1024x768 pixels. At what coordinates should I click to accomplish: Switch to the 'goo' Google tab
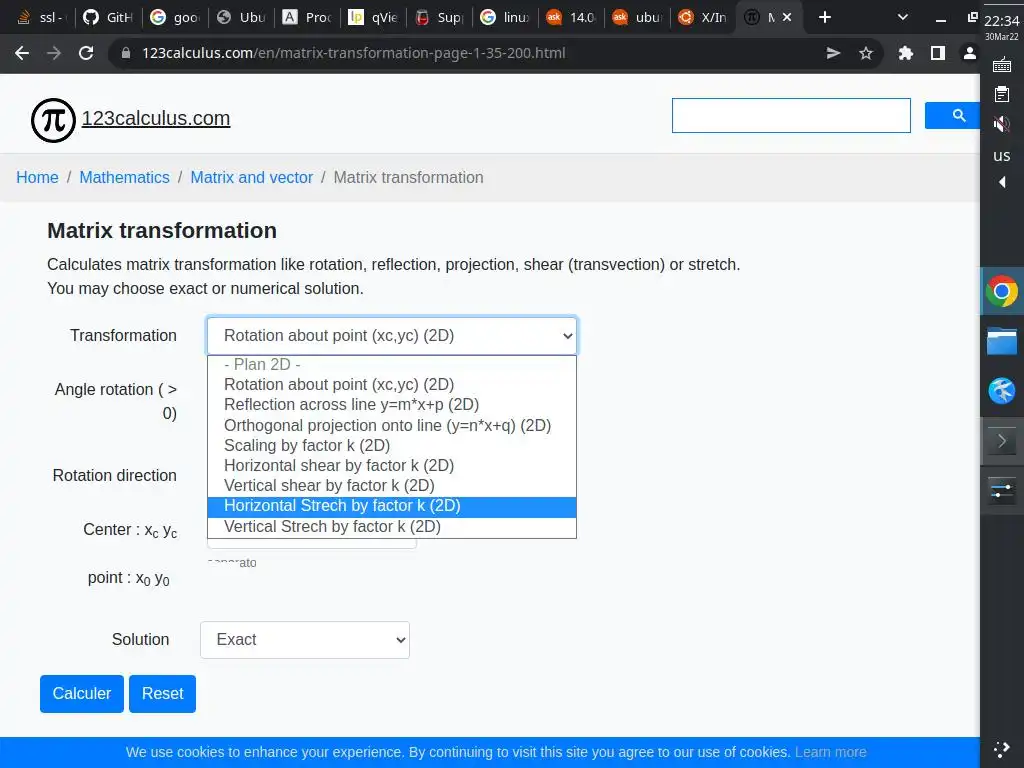click(175, 17)
